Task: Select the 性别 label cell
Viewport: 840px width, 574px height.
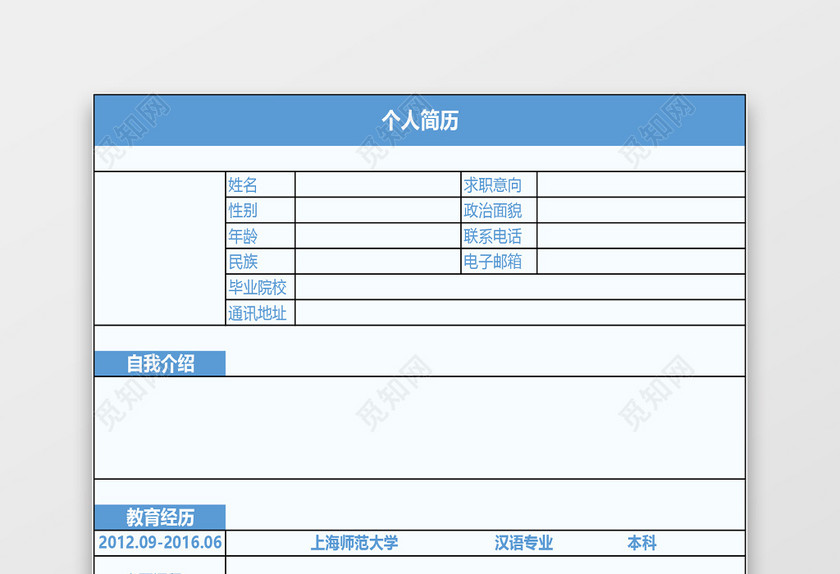Action: click(260, 210)
